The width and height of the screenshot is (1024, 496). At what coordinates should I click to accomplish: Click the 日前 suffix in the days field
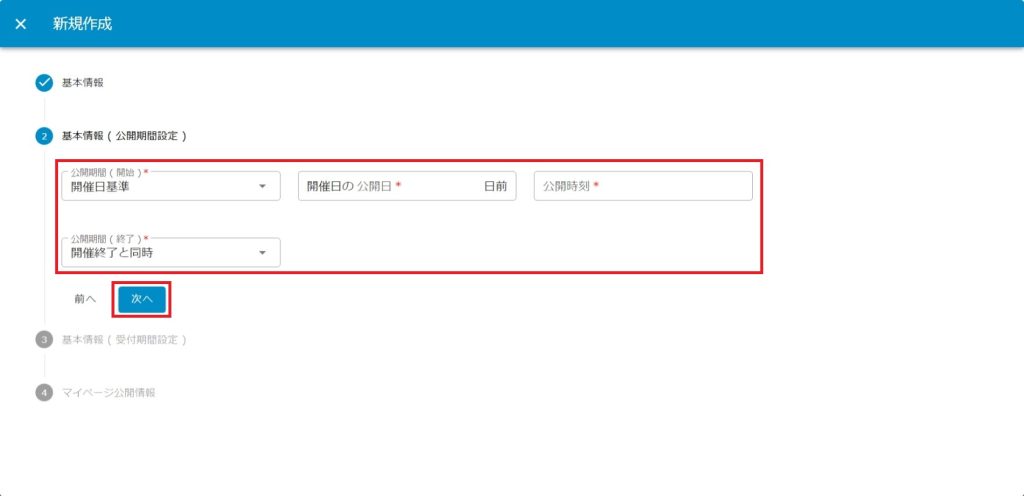[x=495, y=186]
